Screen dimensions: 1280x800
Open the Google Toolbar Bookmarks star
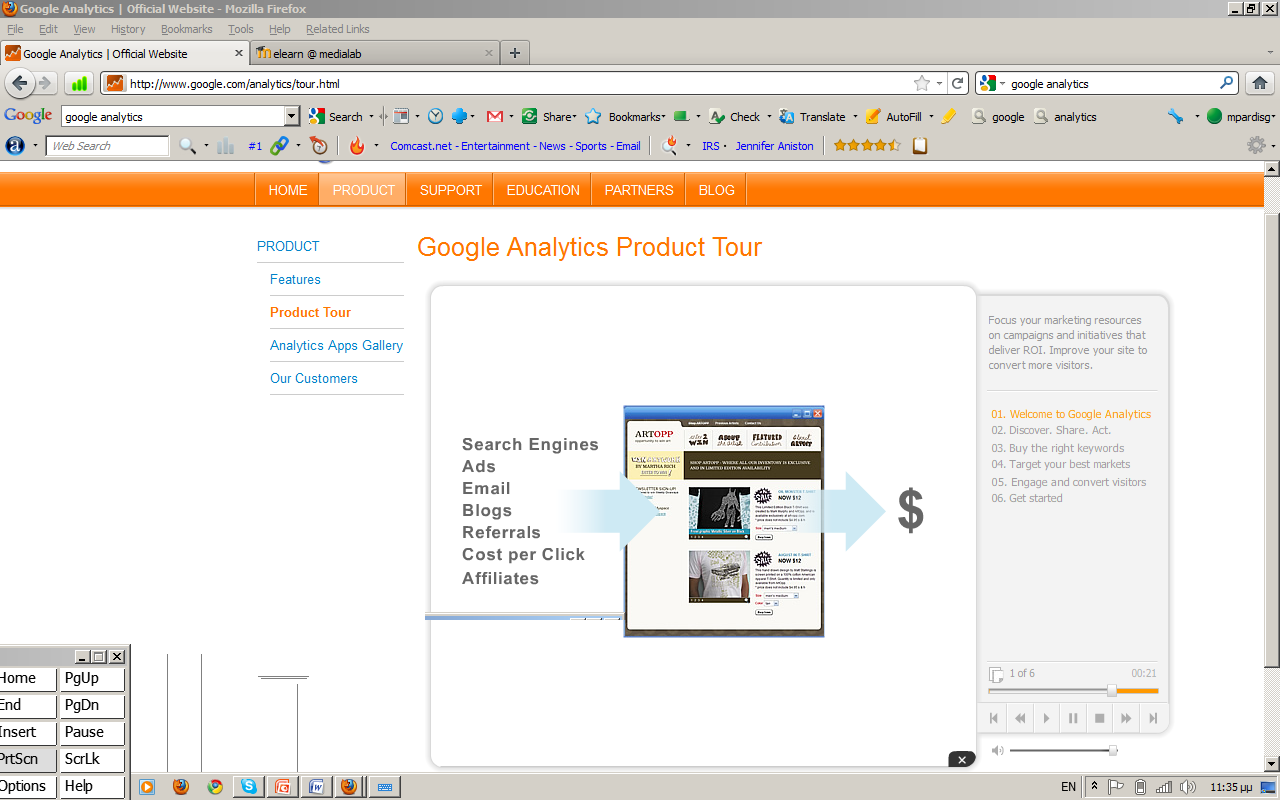tap(593, 116)
